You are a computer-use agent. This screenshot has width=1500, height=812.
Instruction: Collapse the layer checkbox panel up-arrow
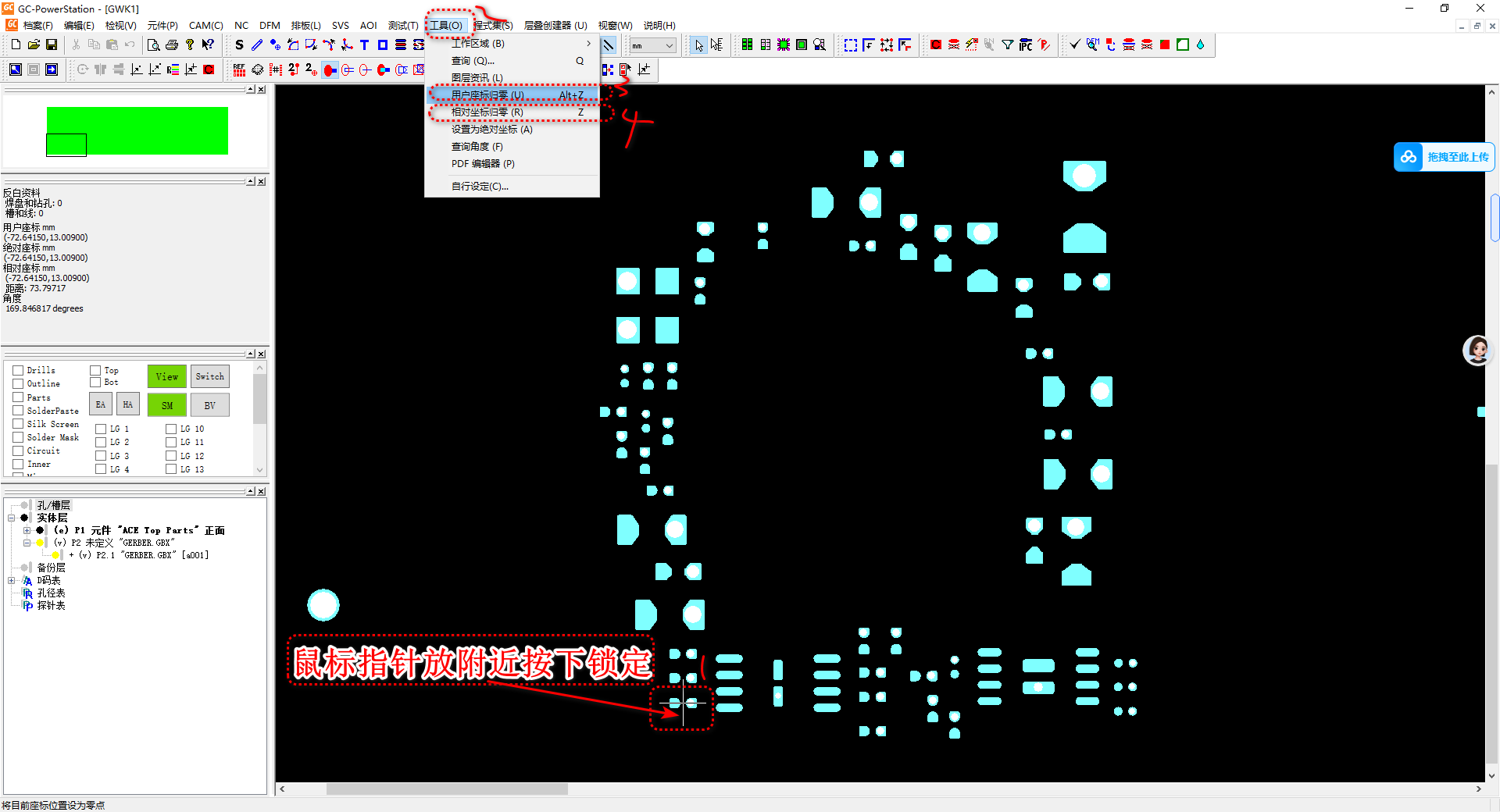[x=251, y=354]
